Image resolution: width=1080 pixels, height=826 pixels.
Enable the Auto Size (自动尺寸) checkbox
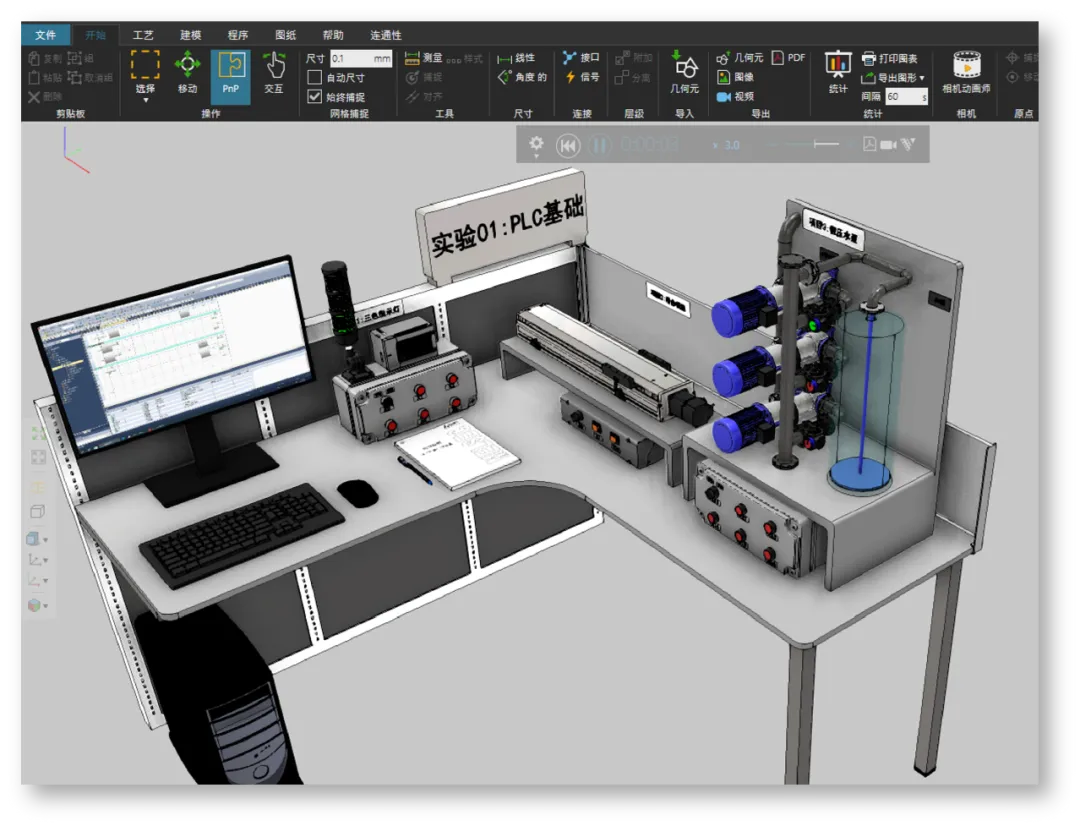pos(315,78)
